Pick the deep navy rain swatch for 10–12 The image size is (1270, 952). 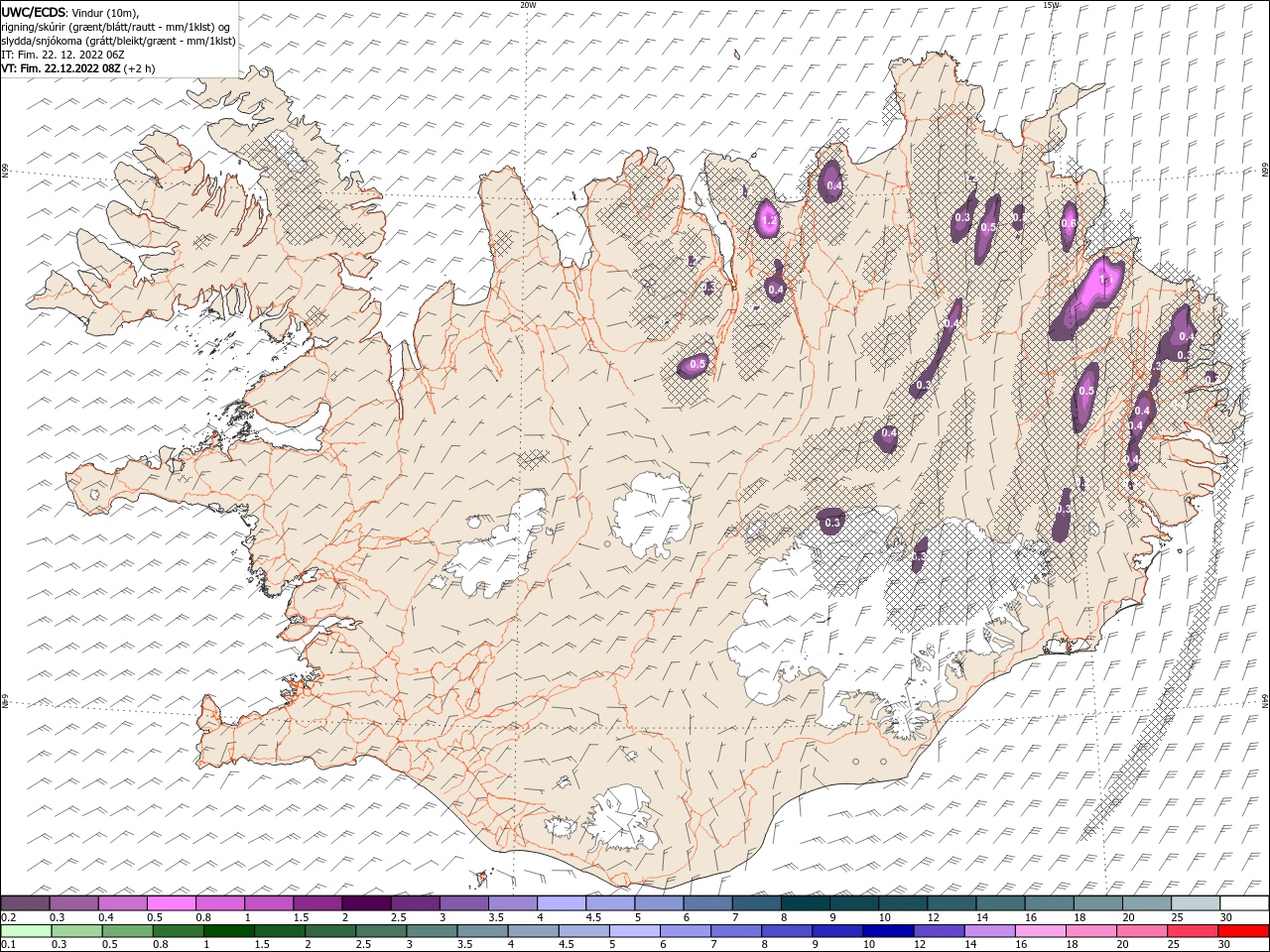[x=888, y=931]
